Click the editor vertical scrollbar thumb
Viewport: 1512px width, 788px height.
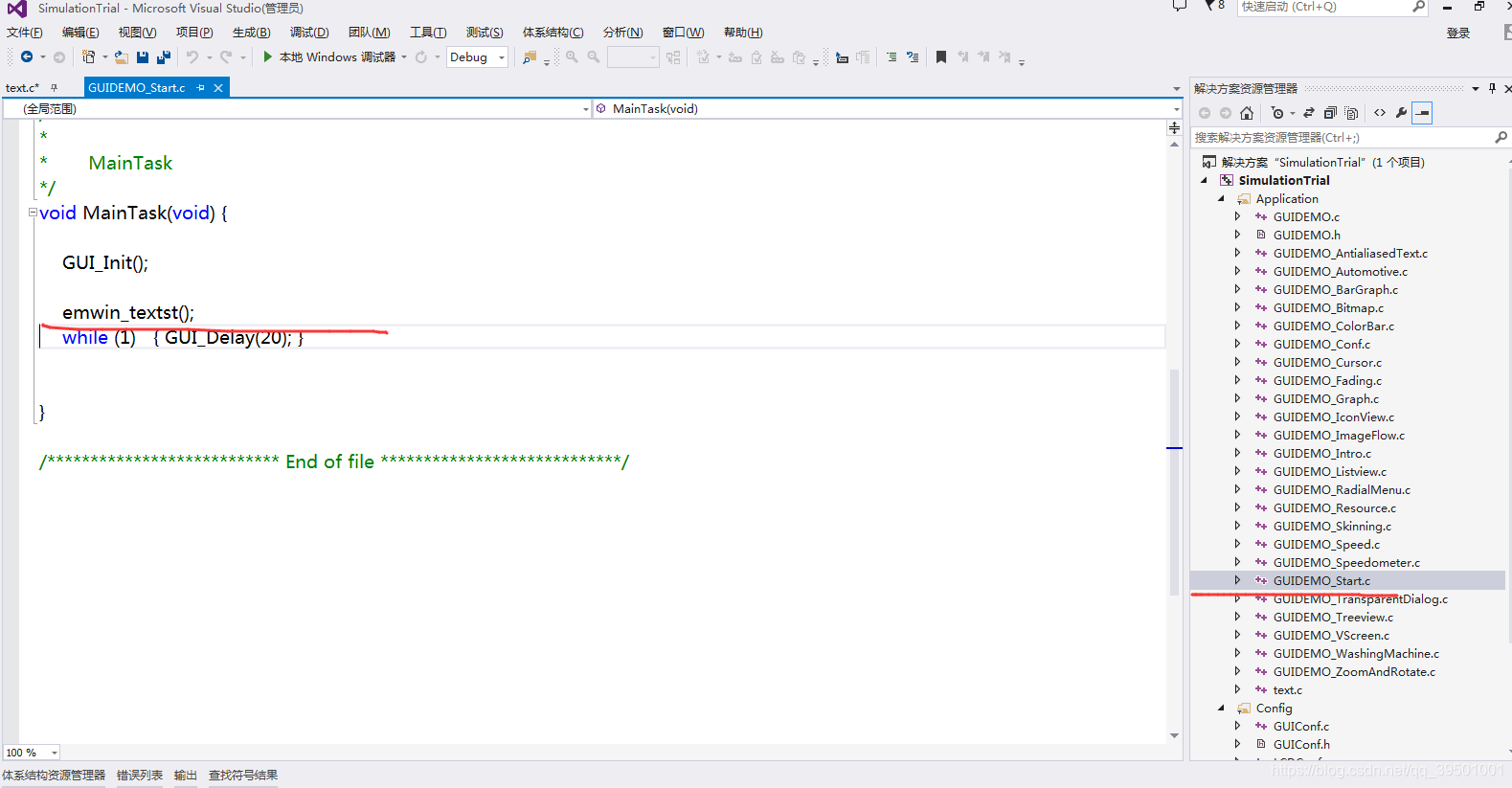[1174, 482]
